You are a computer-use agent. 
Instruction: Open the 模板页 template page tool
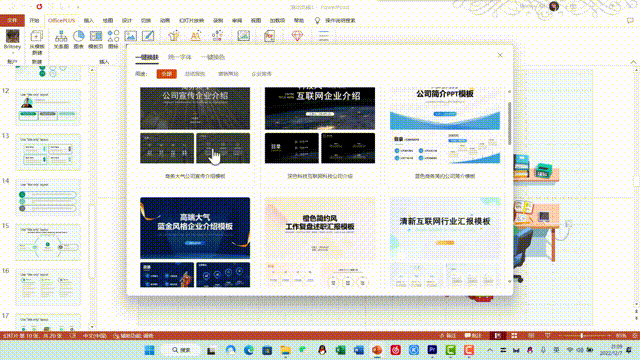coord(96,40)
